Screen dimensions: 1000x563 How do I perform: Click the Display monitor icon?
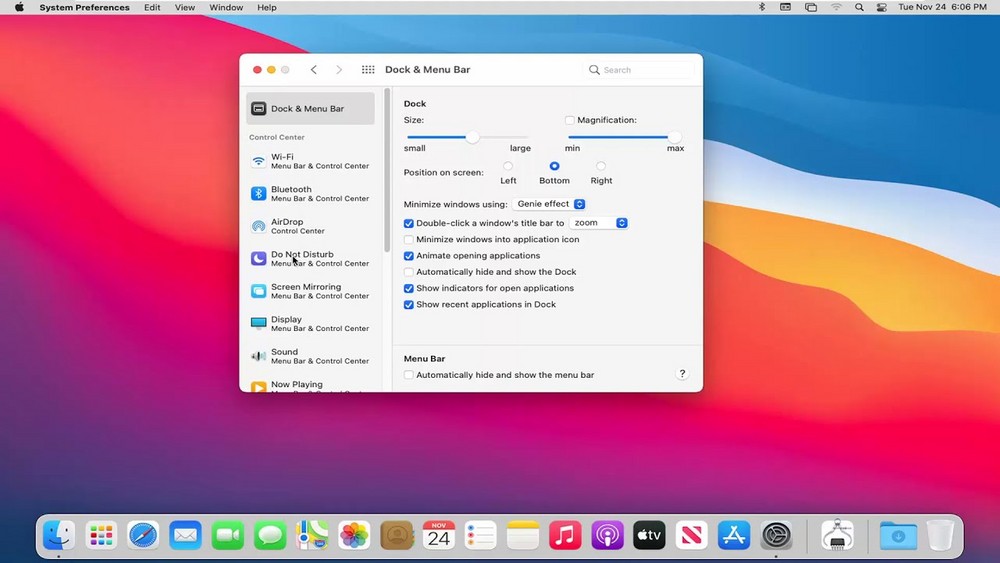click(259, 324)
